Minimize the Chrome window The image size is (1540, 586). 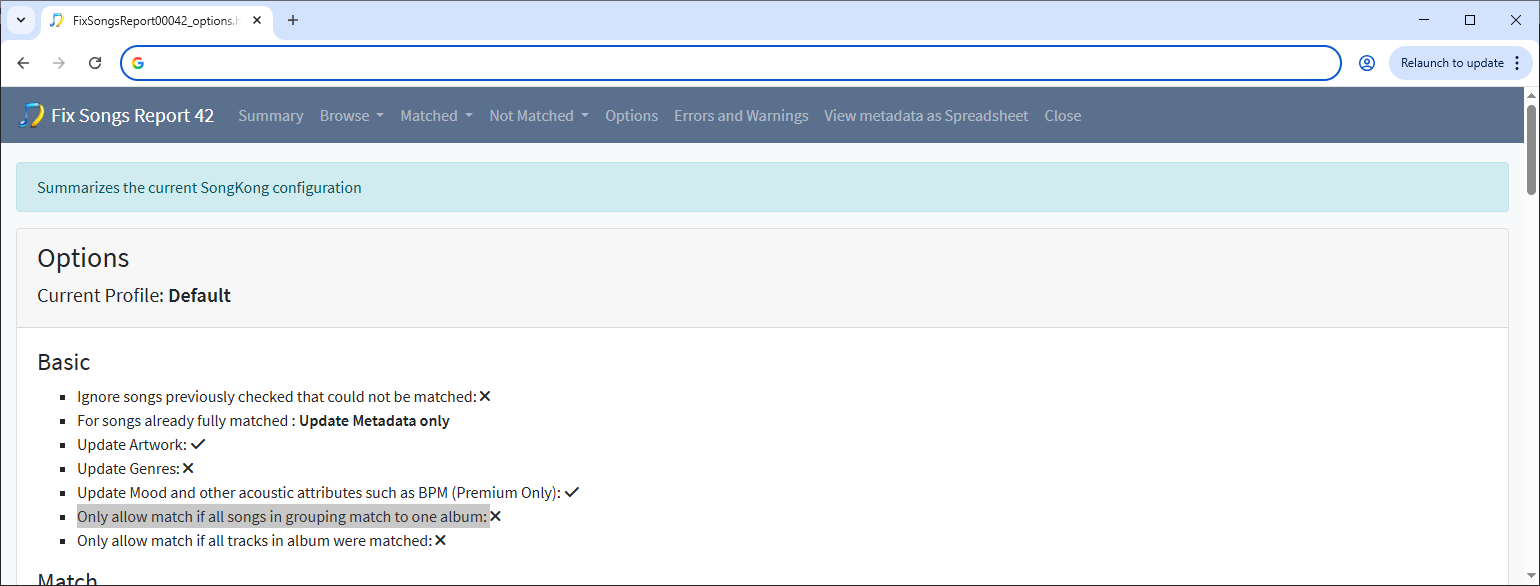1424,20
